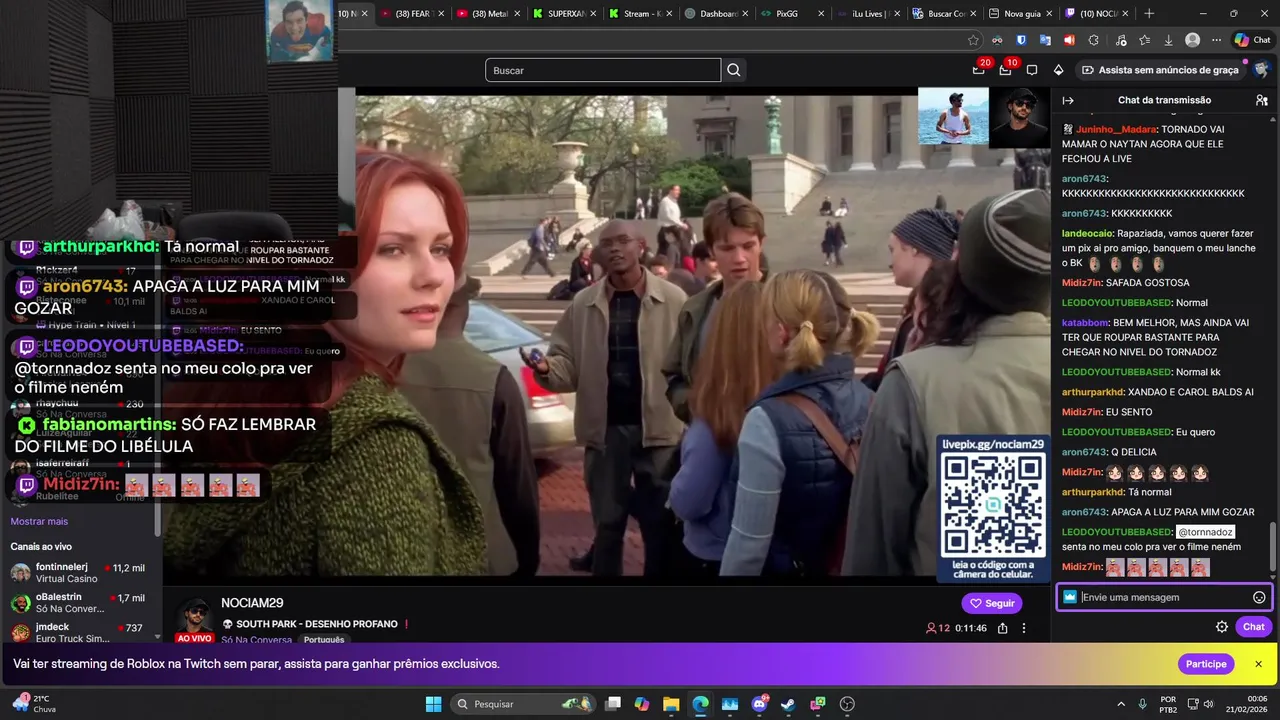Screen dimensions: 1280x720
Task: Switch to PixGG tab
Action: click(x=794, y=13)
